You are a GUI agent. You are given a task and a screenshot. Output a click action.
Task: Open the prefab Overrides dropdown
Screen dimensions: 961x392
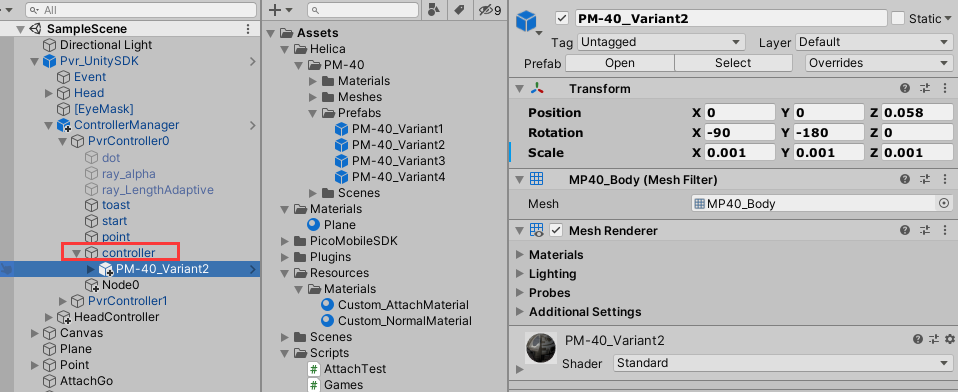tap(879, 63)
